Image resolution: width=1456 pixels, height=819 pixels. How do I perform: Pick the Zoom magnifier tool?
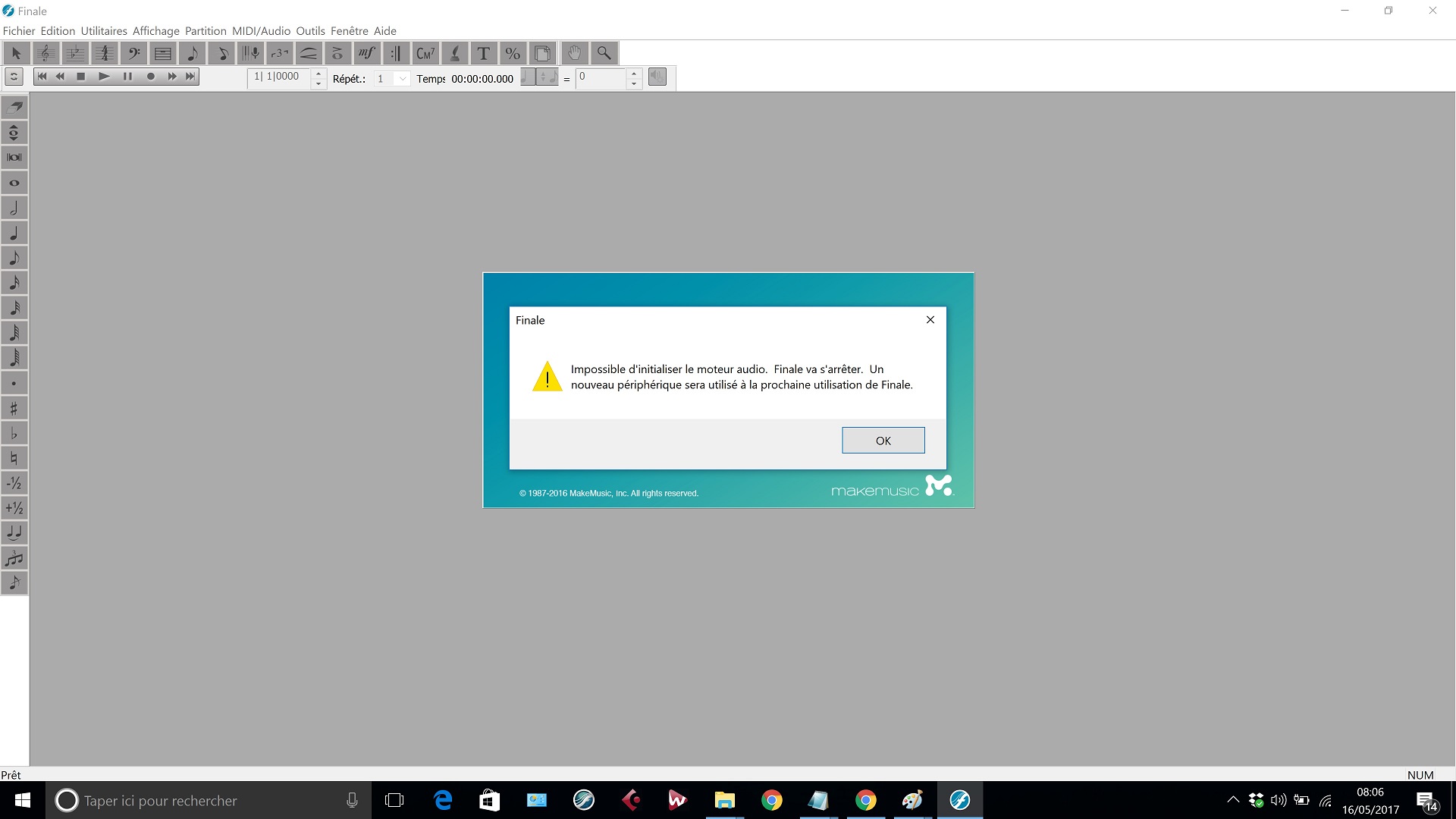(604, 53)
